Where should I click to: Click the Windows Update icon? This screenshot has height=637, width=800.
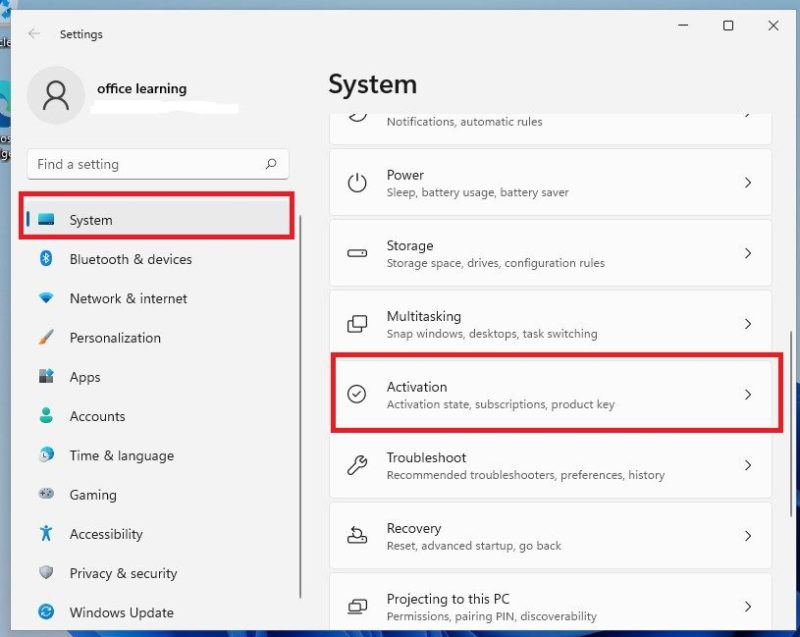pyautogui.click(x=43, y=612)
